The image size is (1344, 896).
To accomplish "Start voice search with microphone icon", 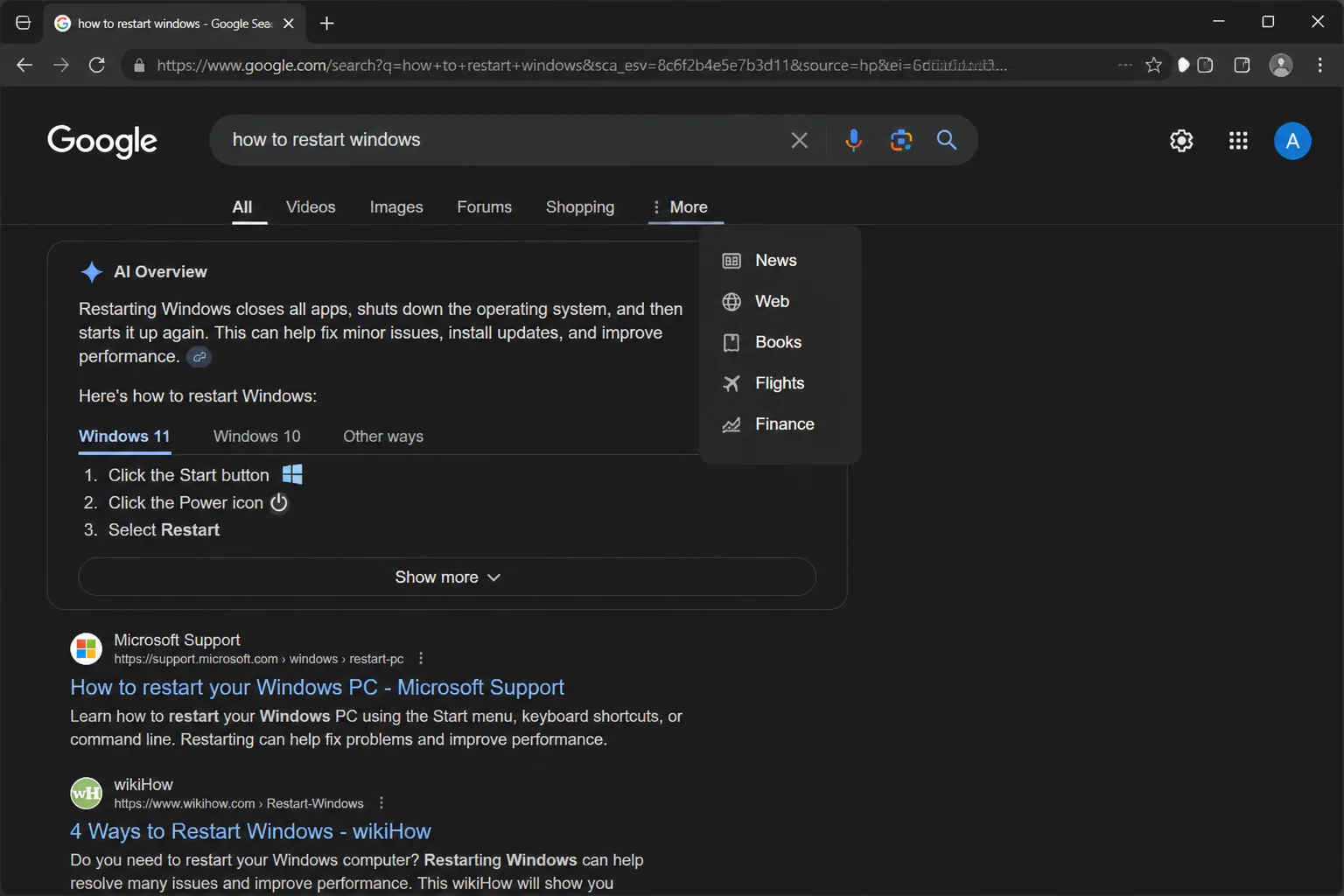I will pyautogui.click(x=854, y=140).
